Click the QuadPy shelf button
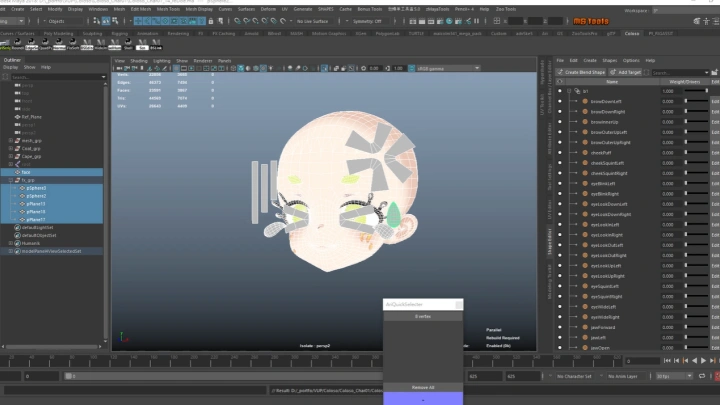This screenshot has width=720, height=405. point(45,44)
